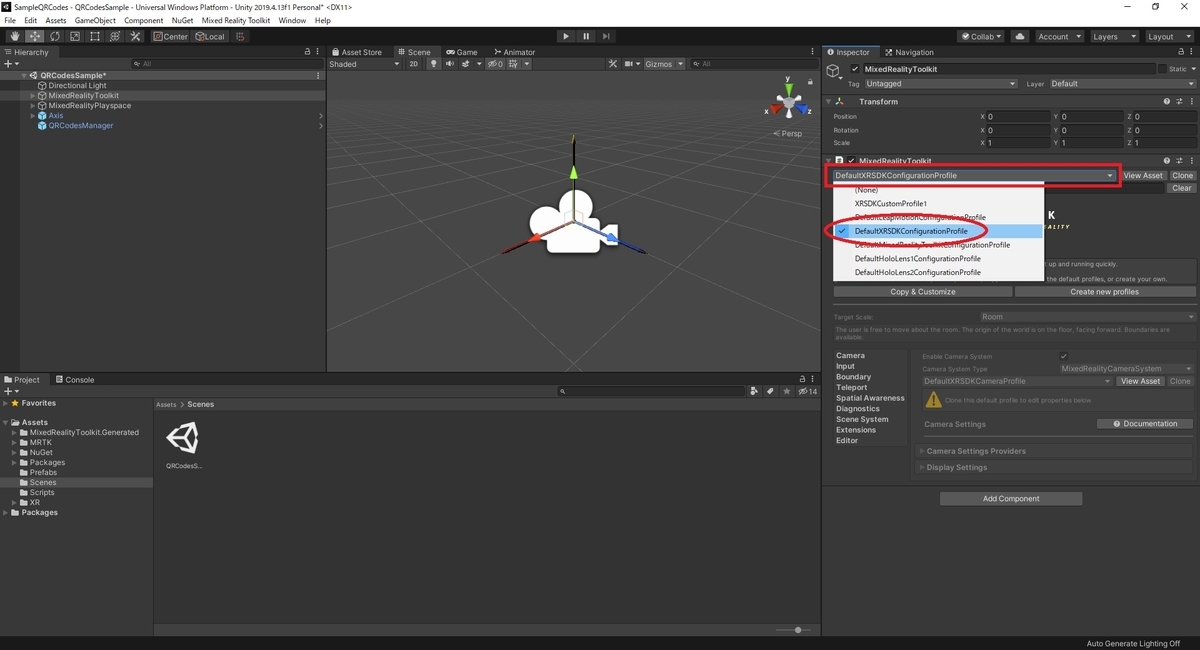The width and height of the screenshot is (1200, 650).
Task: Toggle the MixedRealityToolkit component enabled checkbox
Action: click(x=851, y=161)
